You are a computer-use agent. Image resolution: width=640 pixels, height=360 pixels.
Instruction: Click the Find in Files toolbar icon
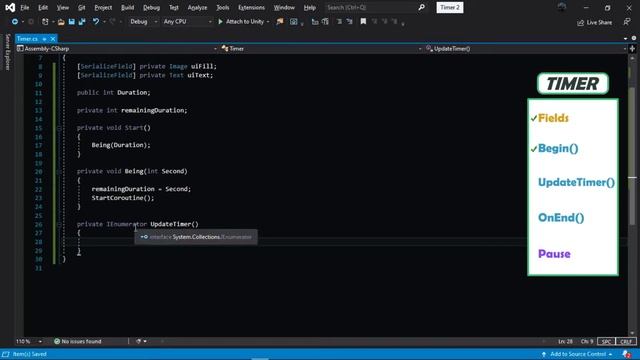coord(280,22)
